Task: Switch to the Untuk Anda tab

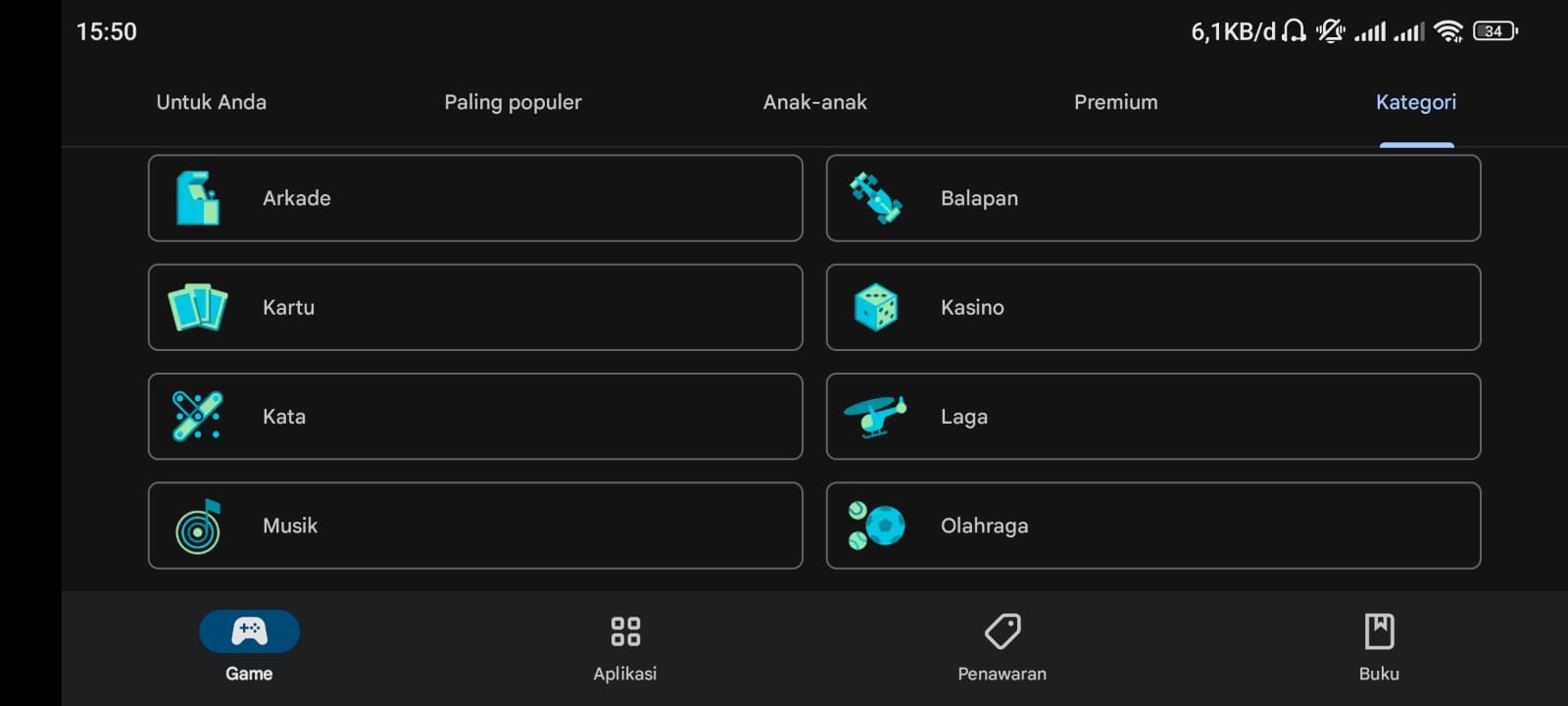Action: point(211,101)
